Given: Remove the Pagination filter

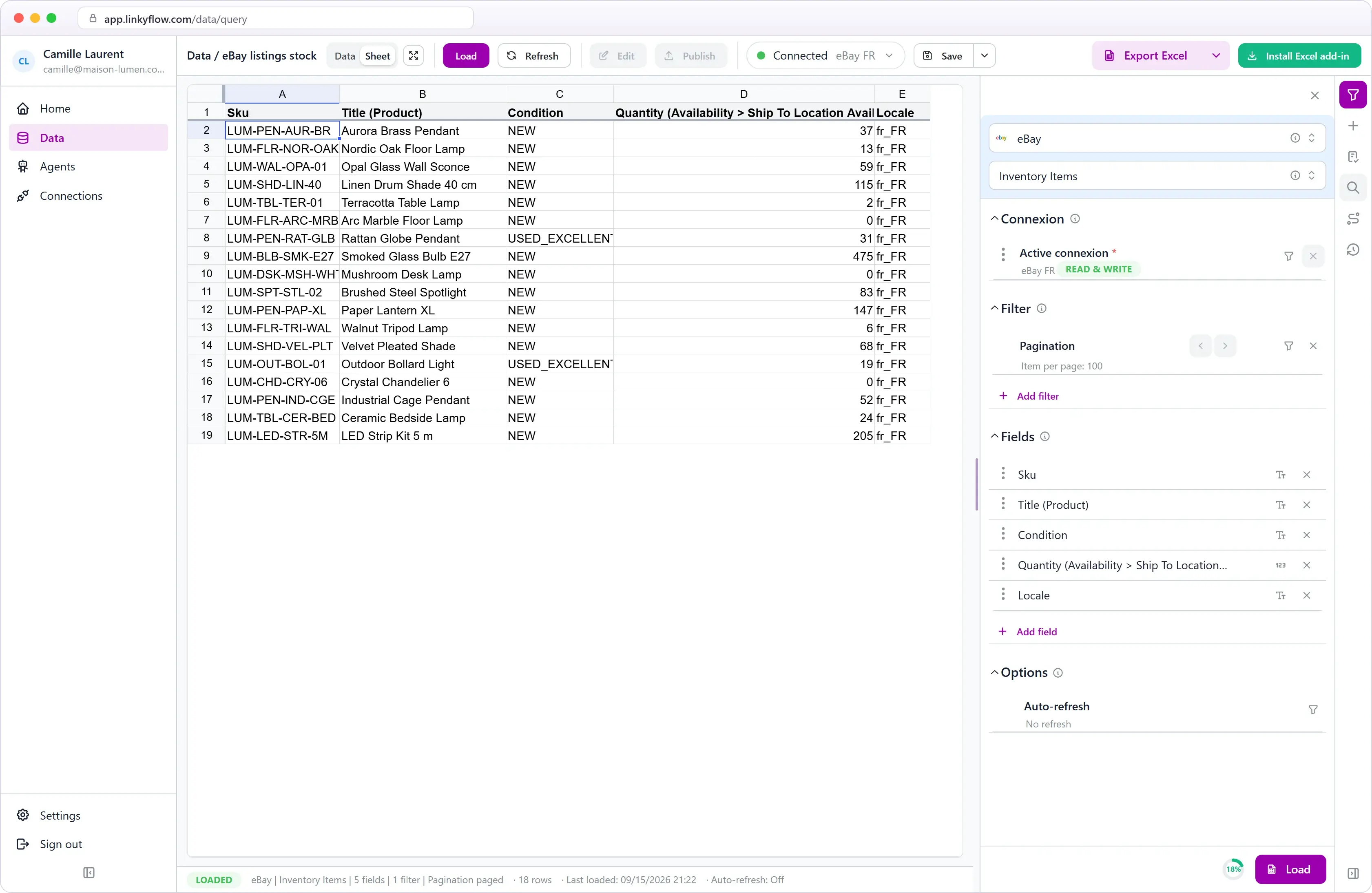Looking at the screenshot, I should [x=1312, y=346].
